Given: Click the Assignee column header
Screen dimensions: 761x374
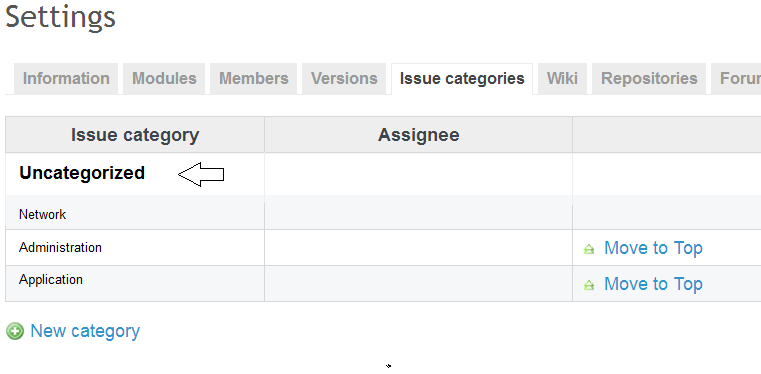Looking at the screenshot, I should pos(418,135).
